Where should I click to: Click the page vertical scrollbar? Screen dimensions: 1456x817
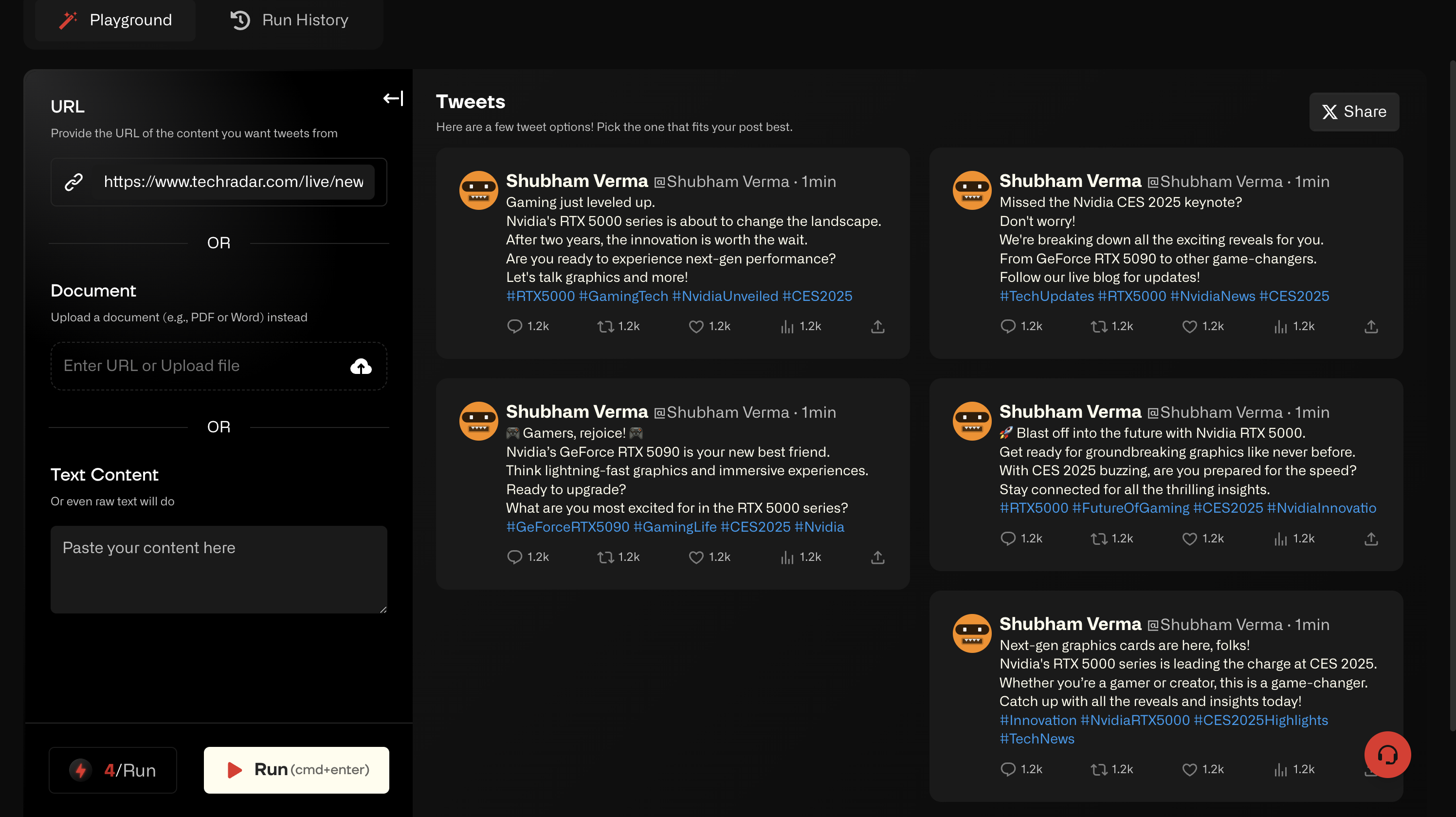click(x=1452, y=396)
